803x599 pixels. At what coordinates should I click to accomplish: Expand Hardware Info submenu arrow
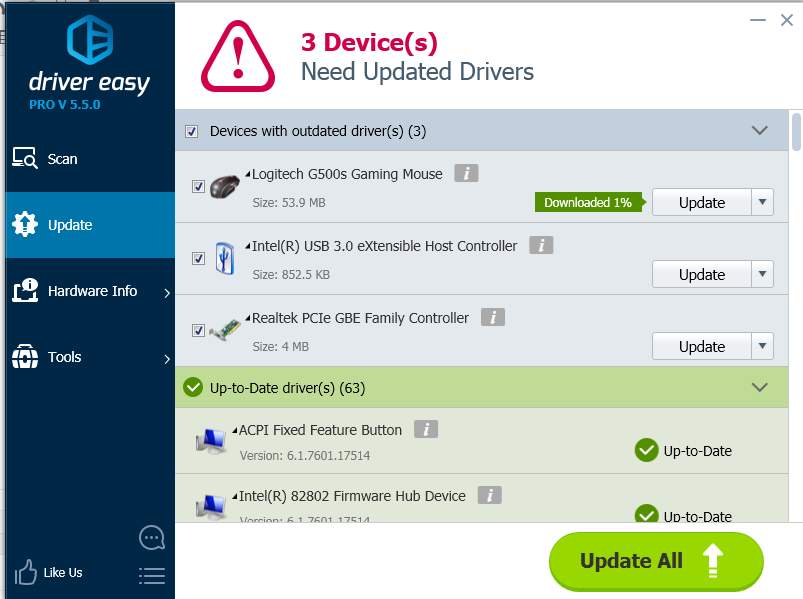pyautogui.click(x=166, y=293)
